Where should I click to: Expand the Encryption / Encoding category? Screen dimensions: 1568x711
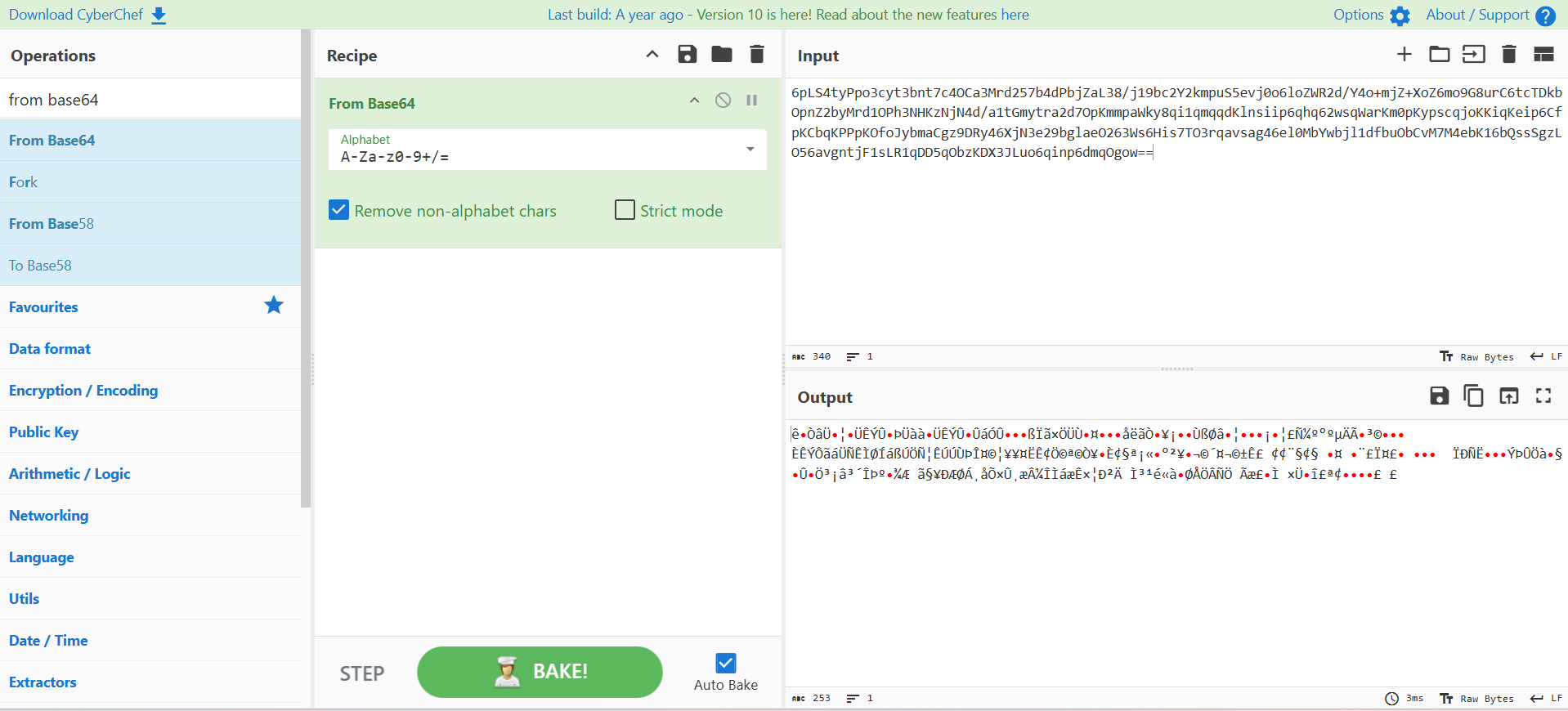pyautogui.click(x=83, y=391)
